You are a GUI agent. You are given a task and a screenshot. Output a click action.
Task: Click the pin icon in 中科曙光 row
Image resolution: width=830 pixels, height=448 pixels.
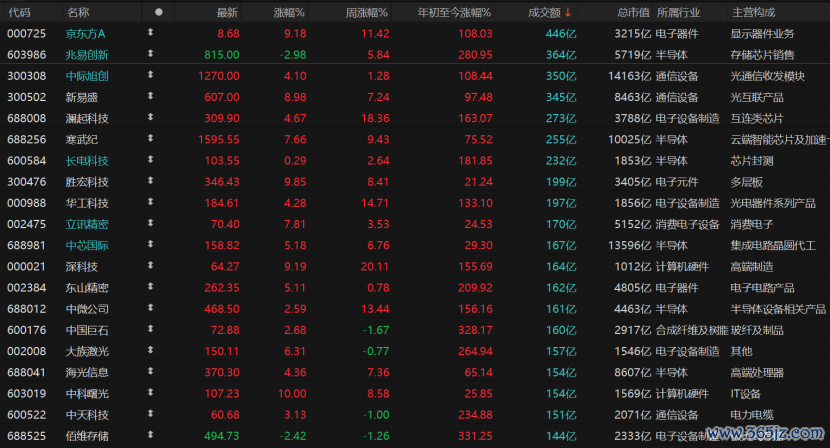(150, 392)
